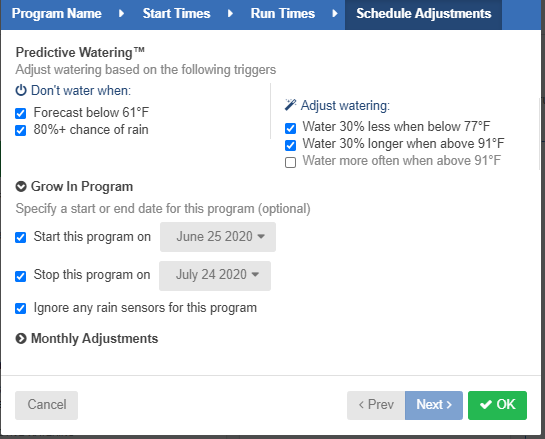This screenshot has width=545, height=439.
Task: Expand Monthly Adjustments using its arrow icon
Action: point(21,339)
